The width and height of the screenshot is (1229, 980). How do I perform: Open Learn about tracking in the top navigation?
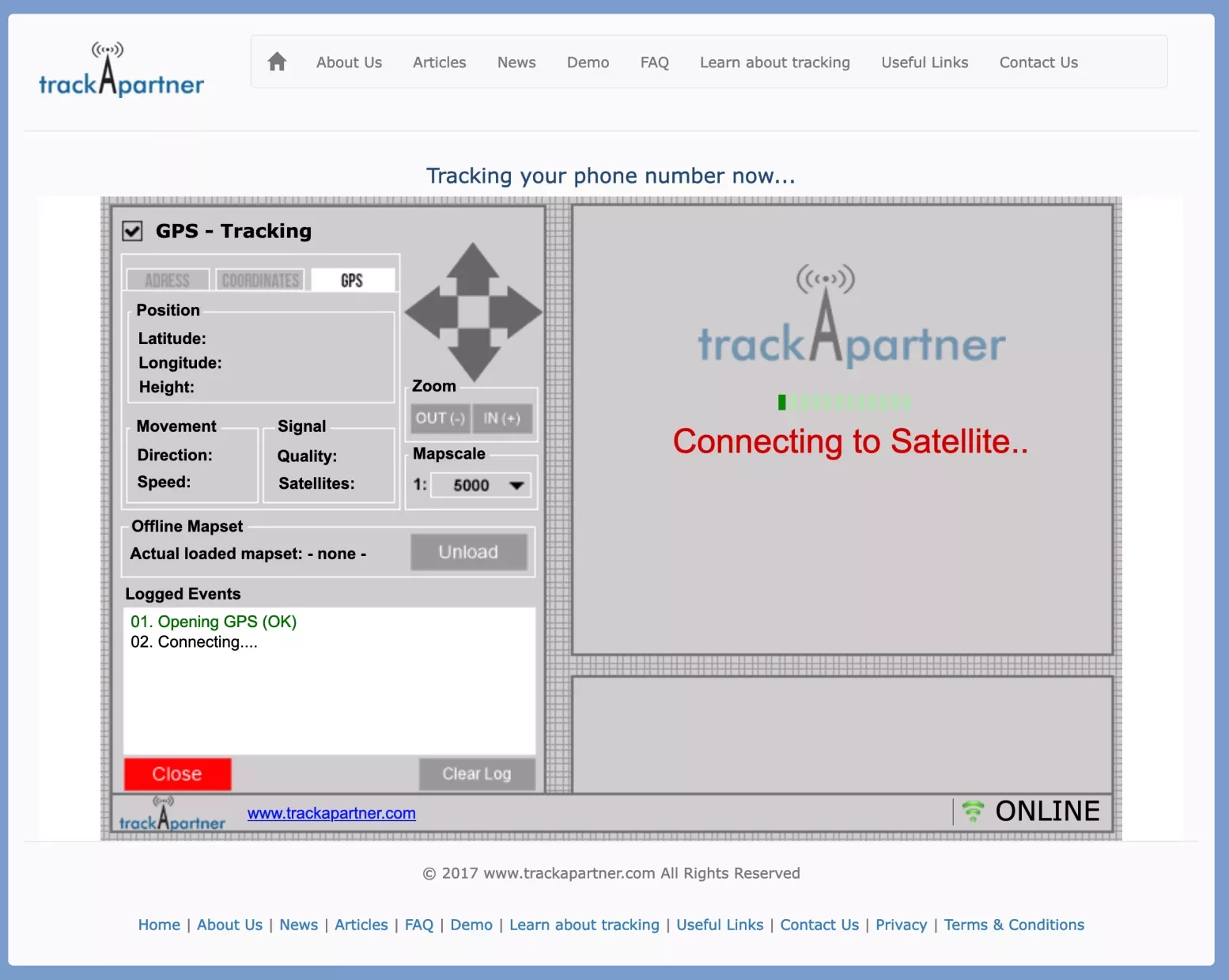click(x=775, y=62)
